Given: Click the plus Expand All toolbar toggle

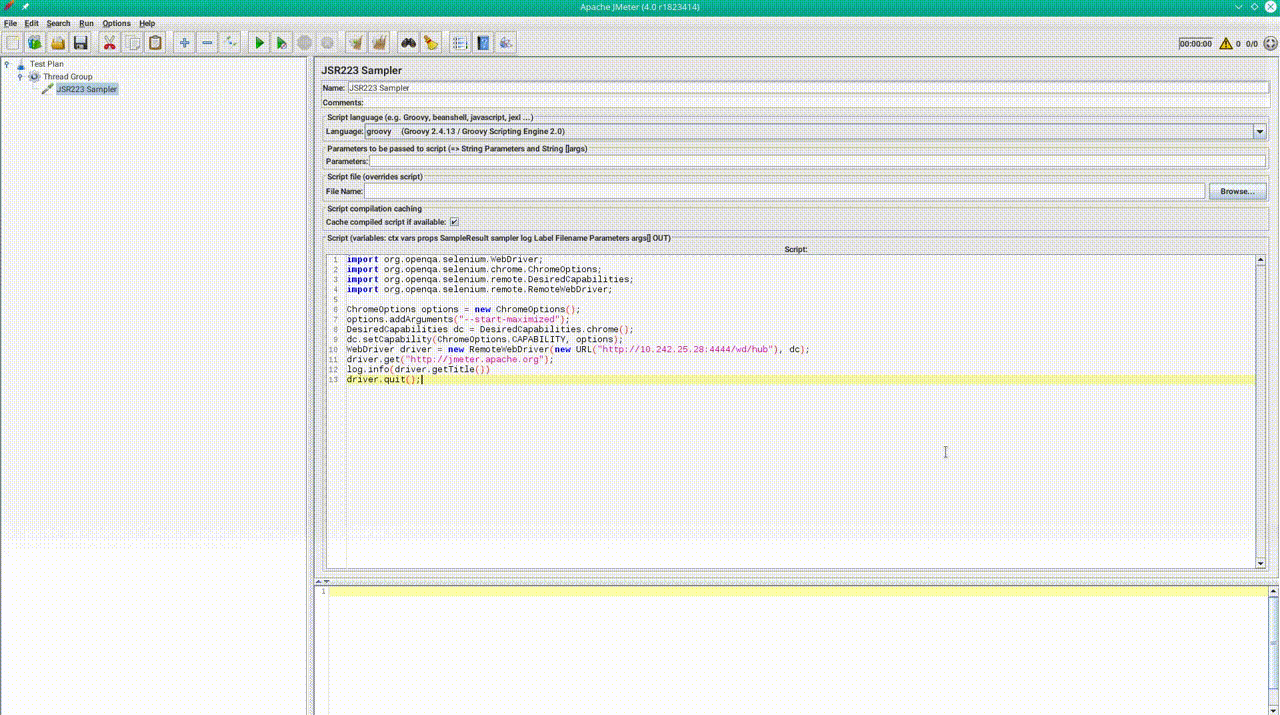Looking at the screenshot, I should (x=184, y=43).
